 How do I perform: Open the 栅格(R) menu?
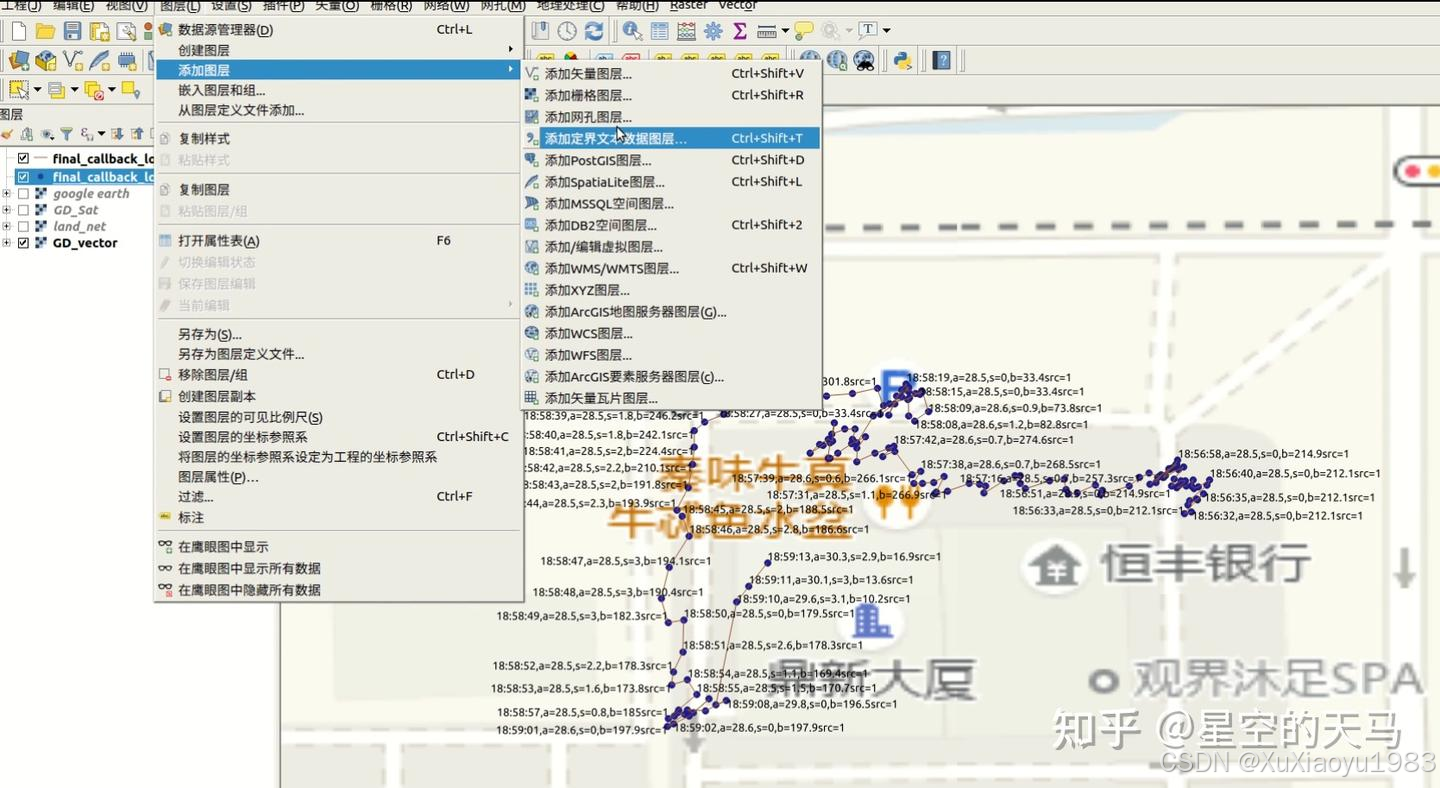tap(391, 6)
